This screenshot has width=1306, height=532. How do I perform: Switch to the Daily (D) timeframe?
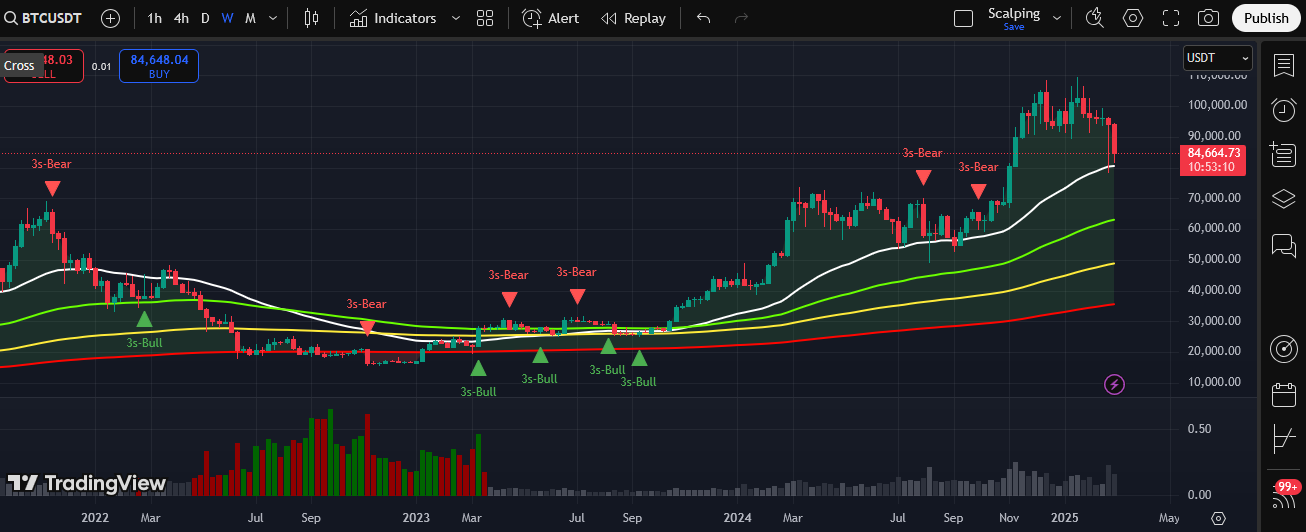pyautogui.click(x=205, y=18)
